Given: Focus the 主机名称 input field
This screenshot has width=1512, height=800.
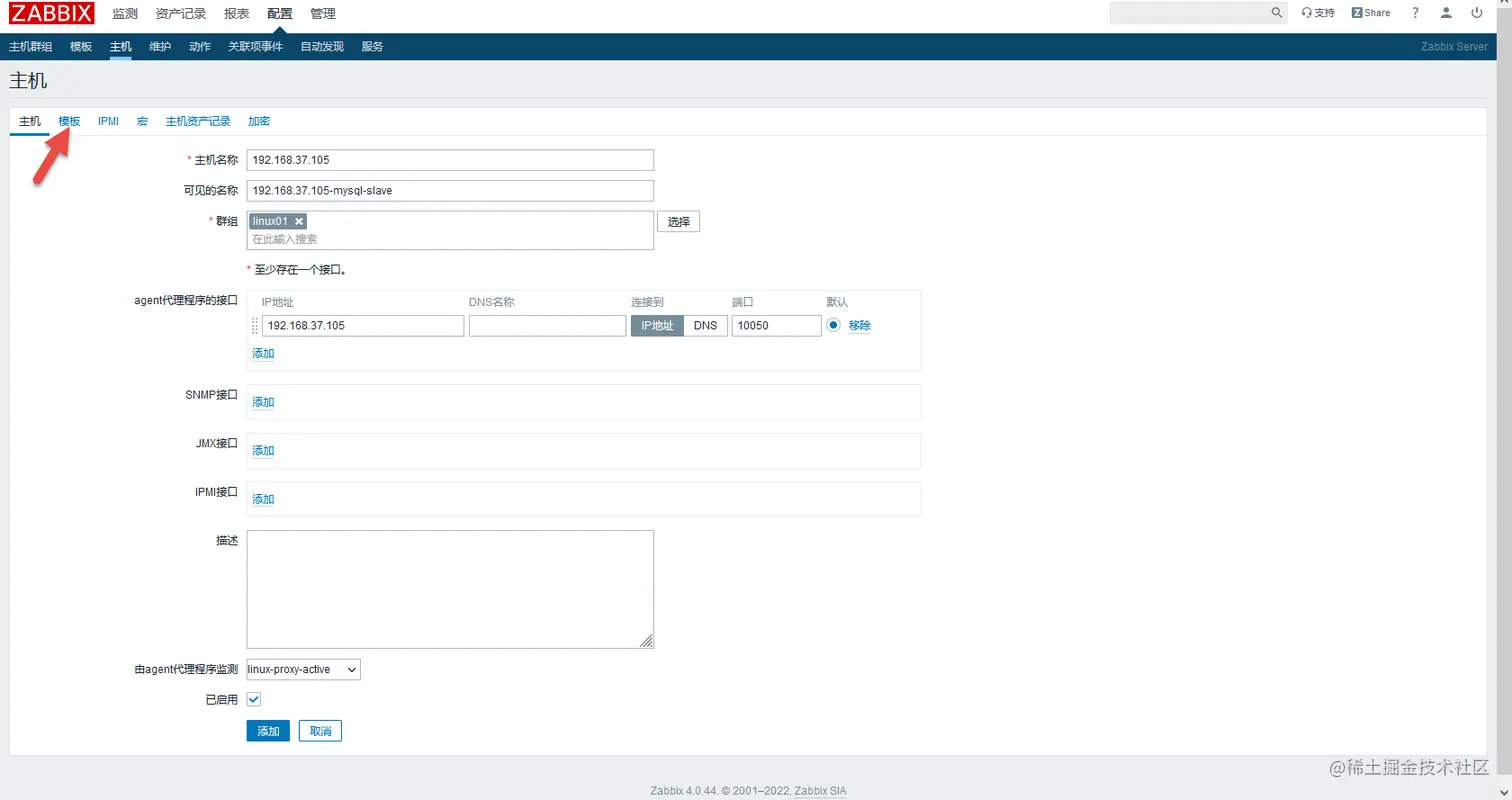Looking at the screenshot, I should pyautogui.click(x=450, y=160).
